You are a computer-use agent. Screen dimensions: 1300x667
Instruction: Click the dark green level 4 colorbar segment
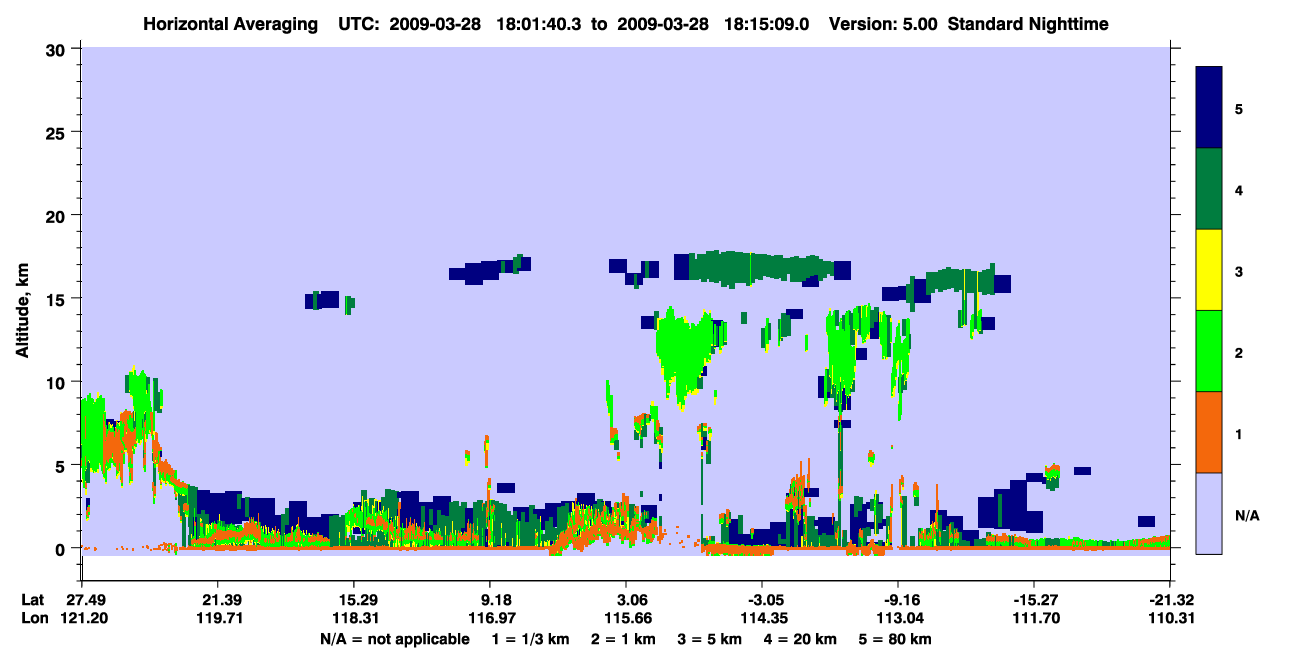click(x=1209, y=189)
